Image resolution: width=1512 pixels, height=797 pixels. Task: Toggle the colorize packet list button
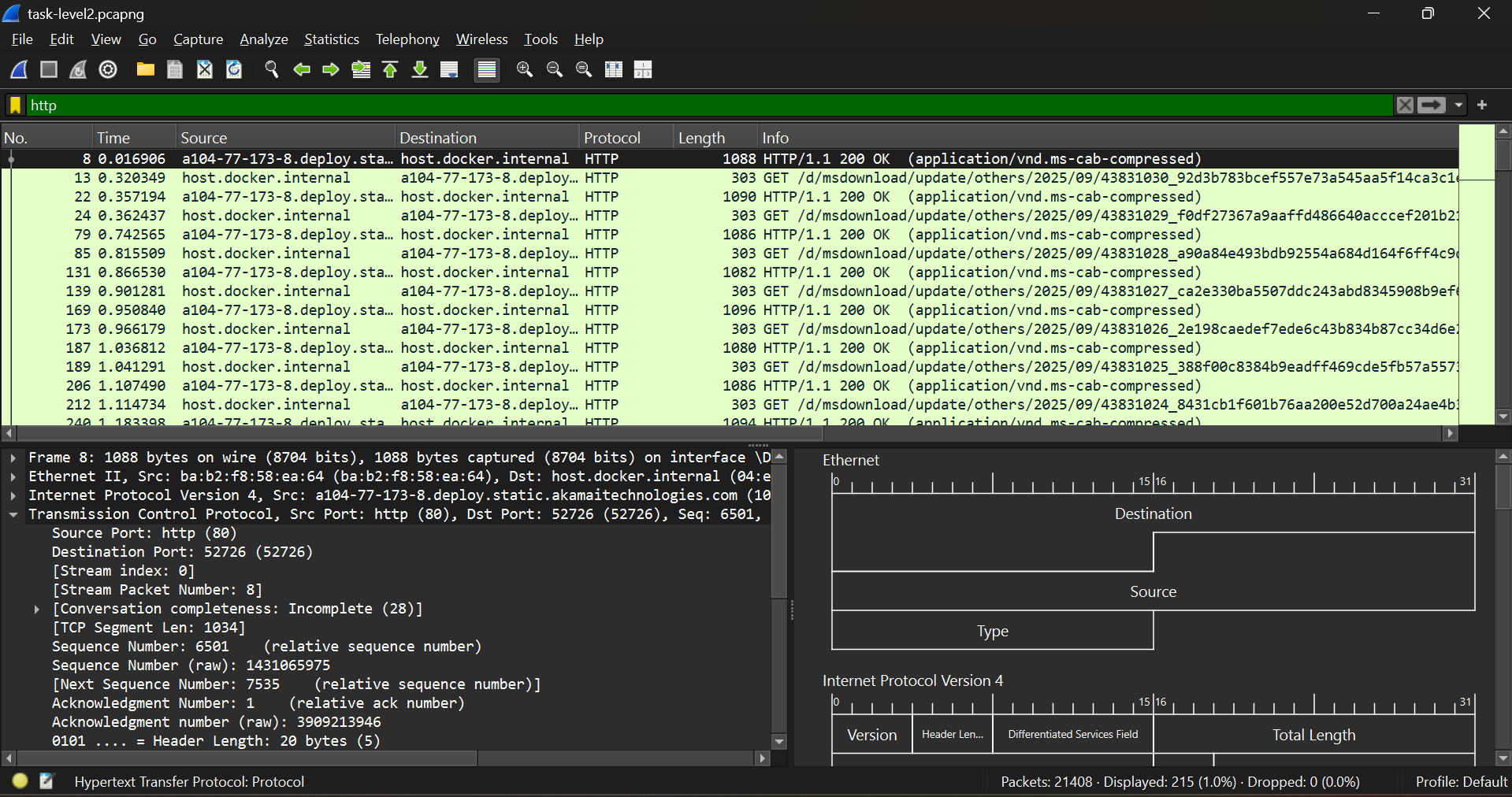click(487, 69)
